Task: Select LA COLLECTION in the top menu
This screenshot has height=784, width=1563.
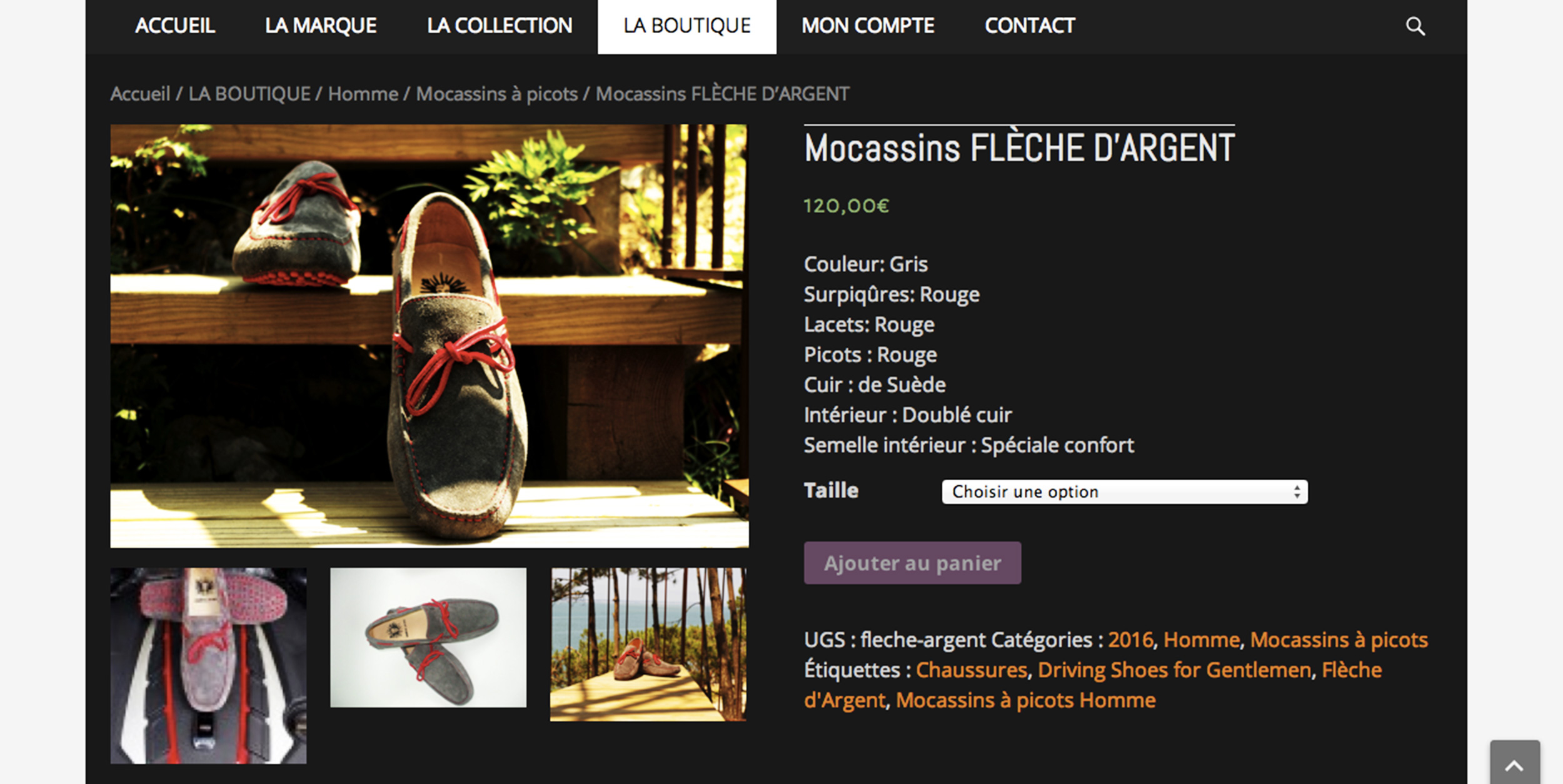Action: click(500, 26)
